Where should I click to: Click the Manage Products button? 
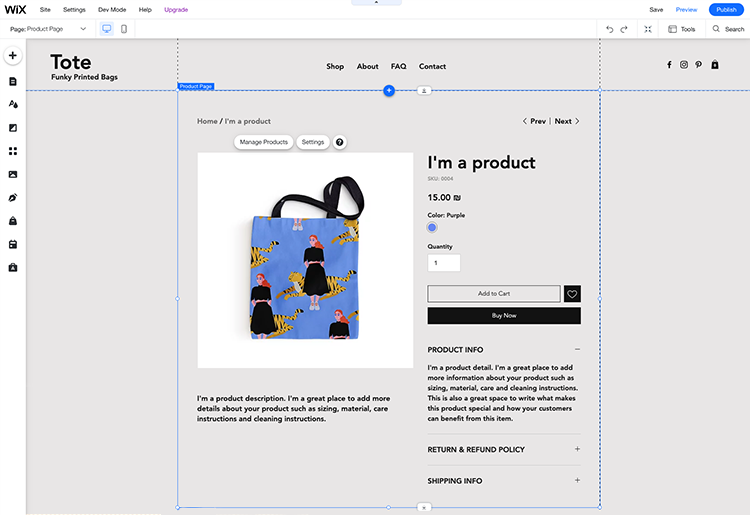pos(264,142)
